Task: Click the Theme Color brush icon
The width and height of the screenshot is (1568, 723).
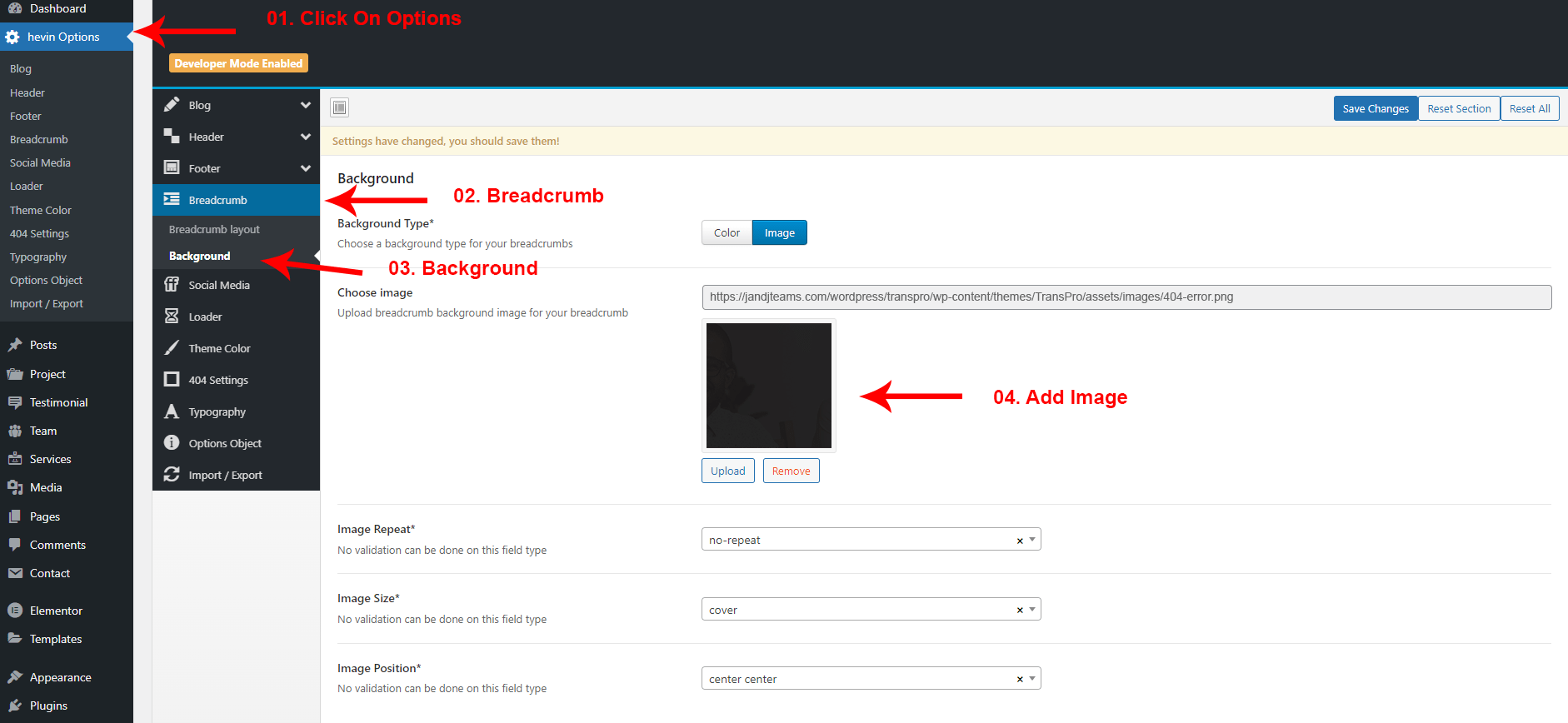Action: pyautogui.click(x=172, y=348)
